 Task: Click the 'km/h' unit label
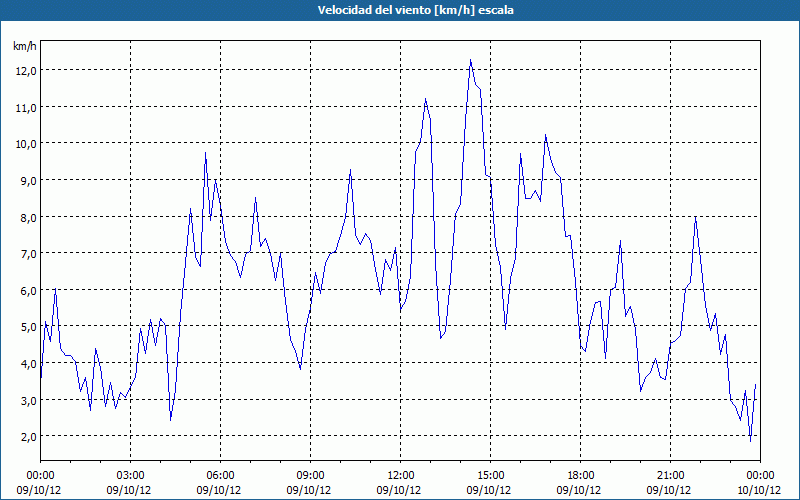(25, 46)
